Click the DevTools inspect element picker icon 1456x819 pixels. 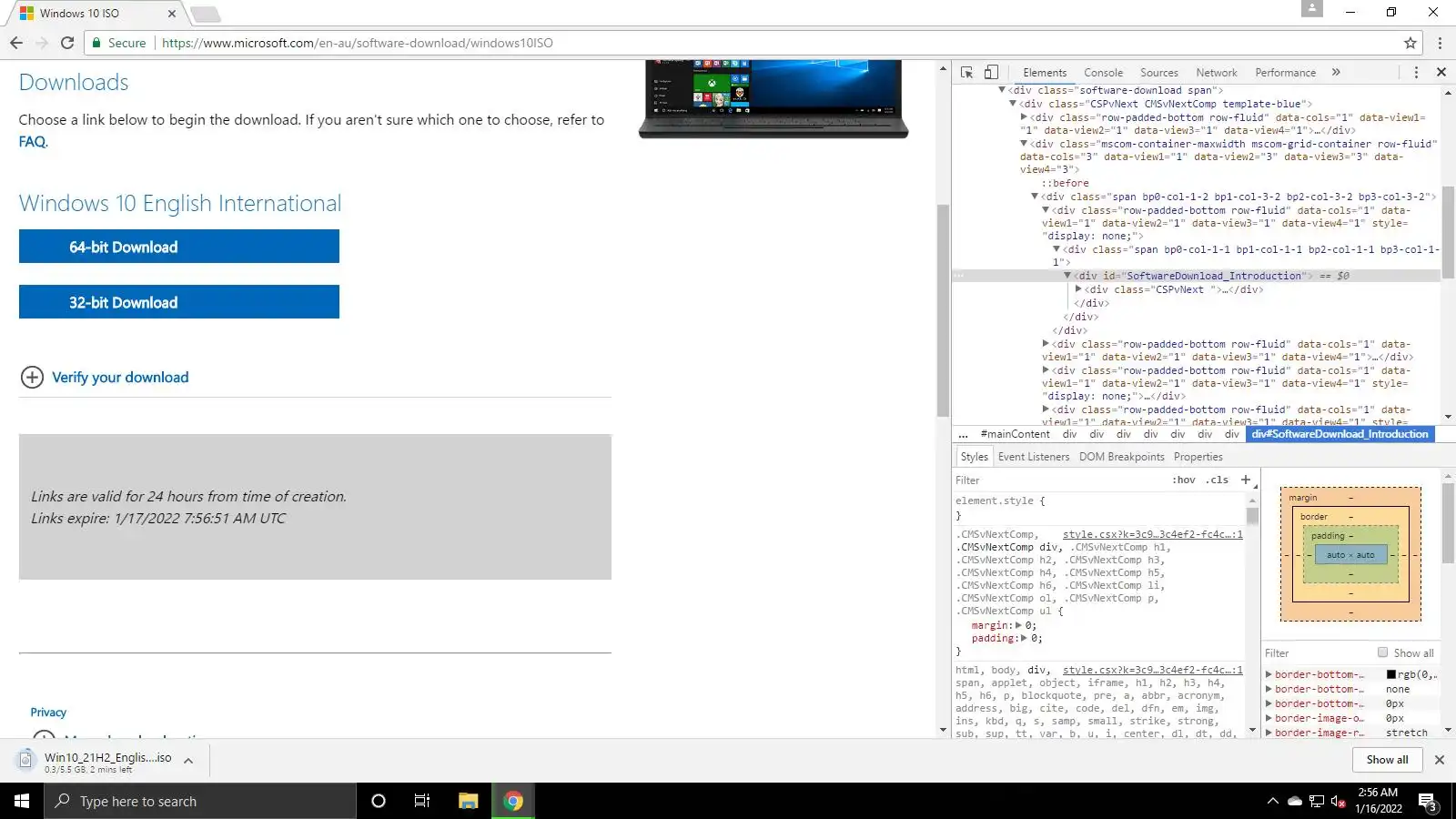(966, 73)
